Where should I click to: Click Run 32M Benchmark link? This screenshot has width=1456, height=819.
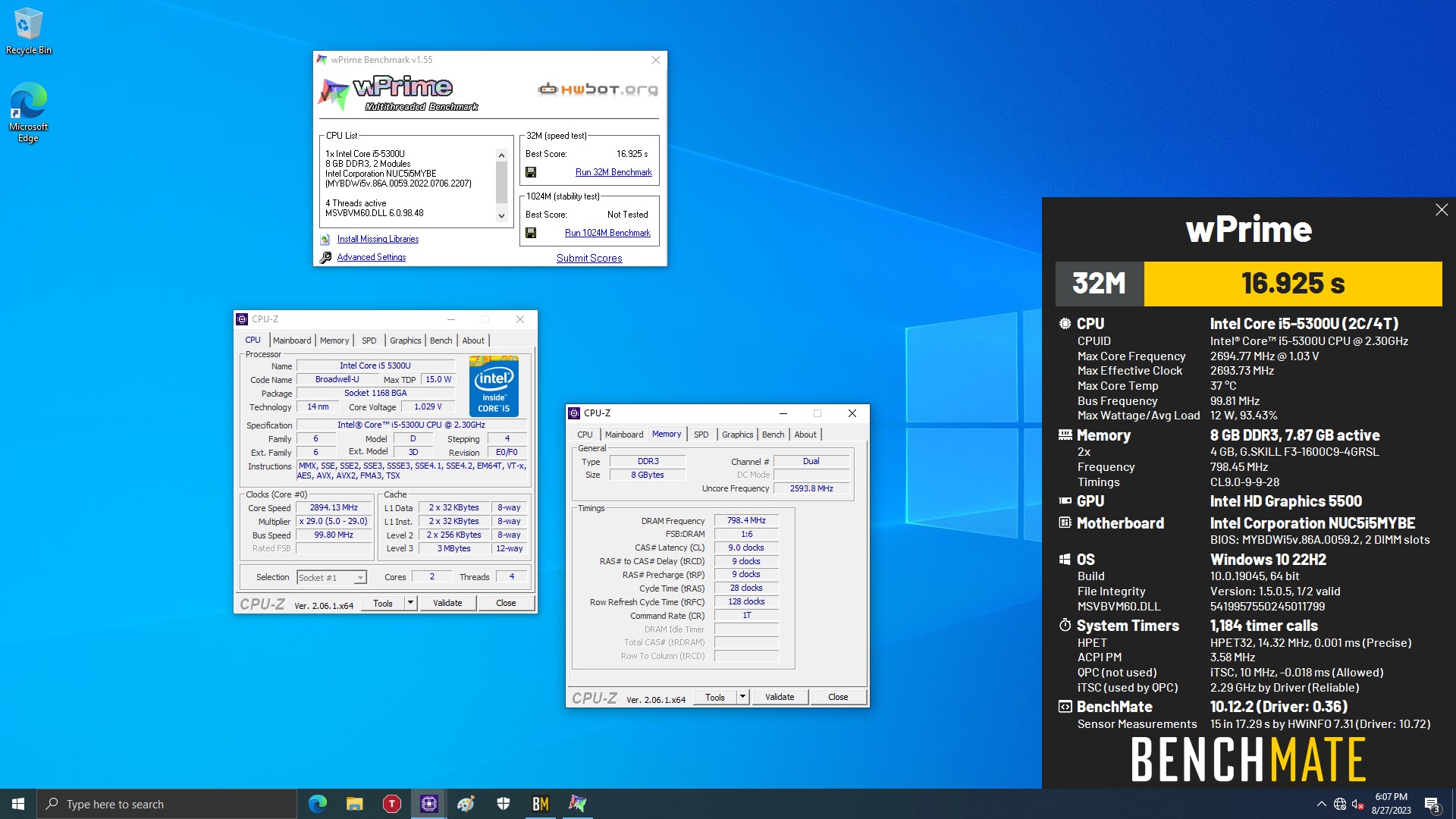click(x=613, y=172)
